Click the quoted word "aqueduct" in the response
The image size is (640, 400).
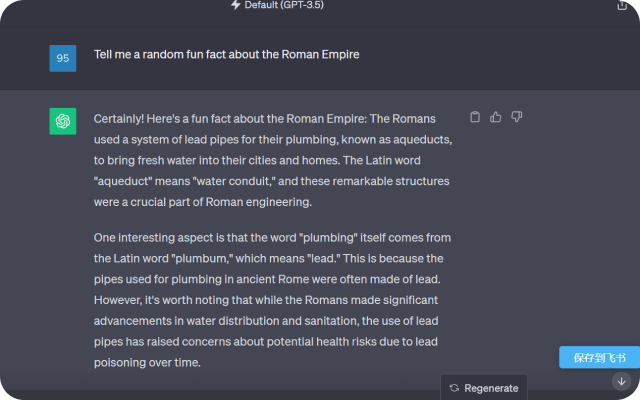pyautogui.click(x=128, y=181)
